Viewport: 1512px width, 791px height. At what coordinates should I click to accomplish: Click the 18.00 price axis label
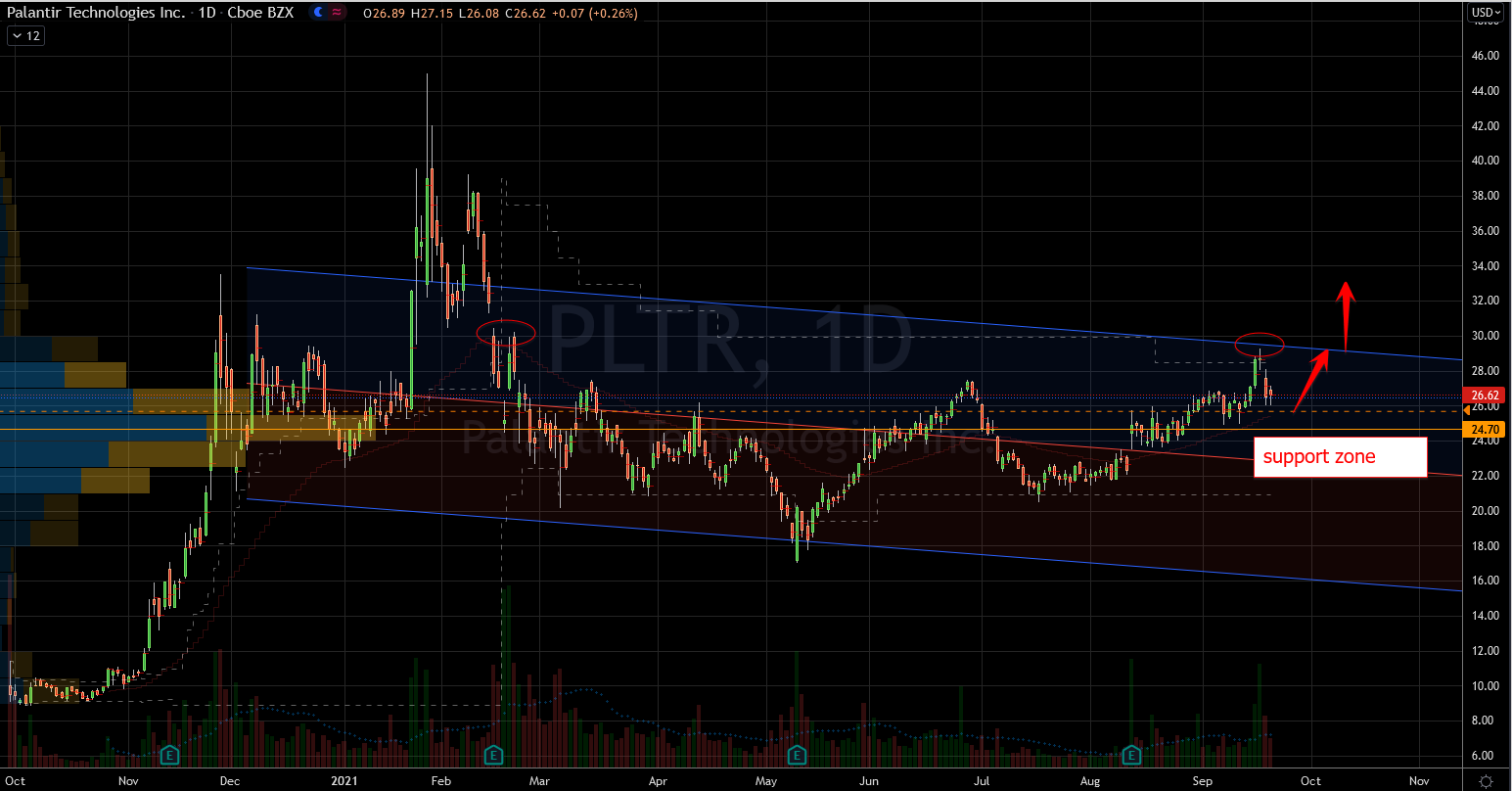(x=1487, y=546)
